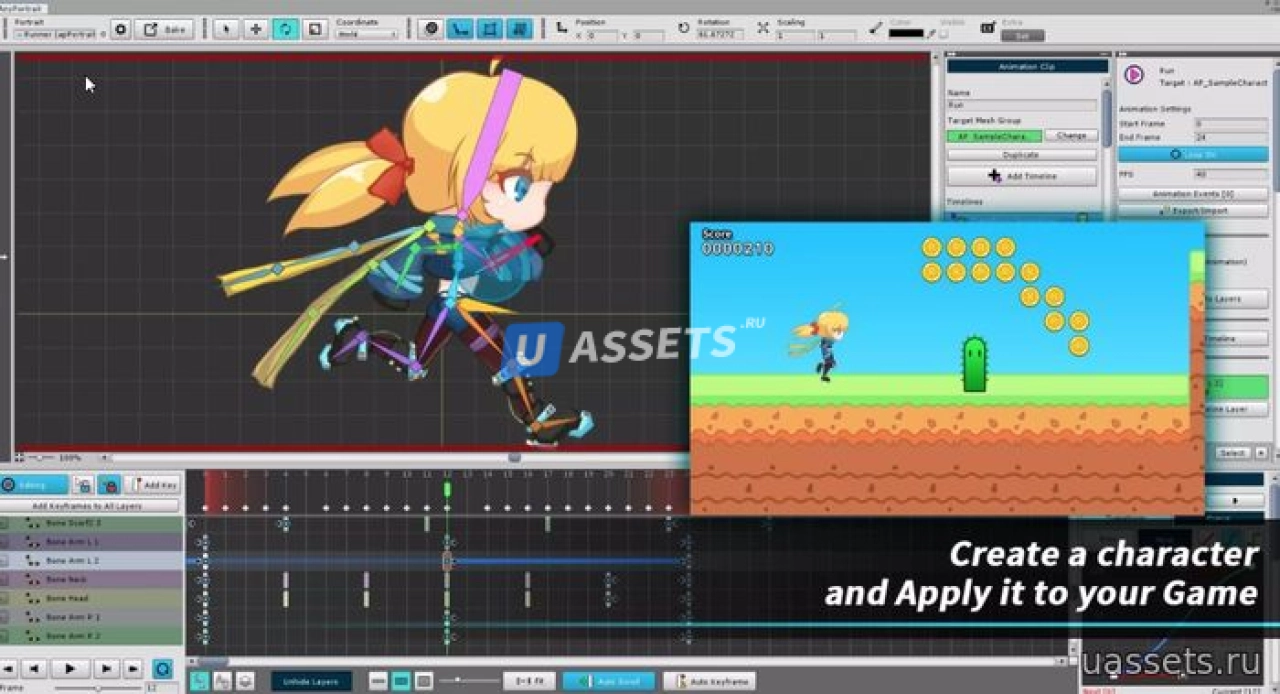Toggle visibility box of Bone Neck layer
The height and width of the screenshot is (694, 1280).
pyautogui.click(x=4, y=580)
